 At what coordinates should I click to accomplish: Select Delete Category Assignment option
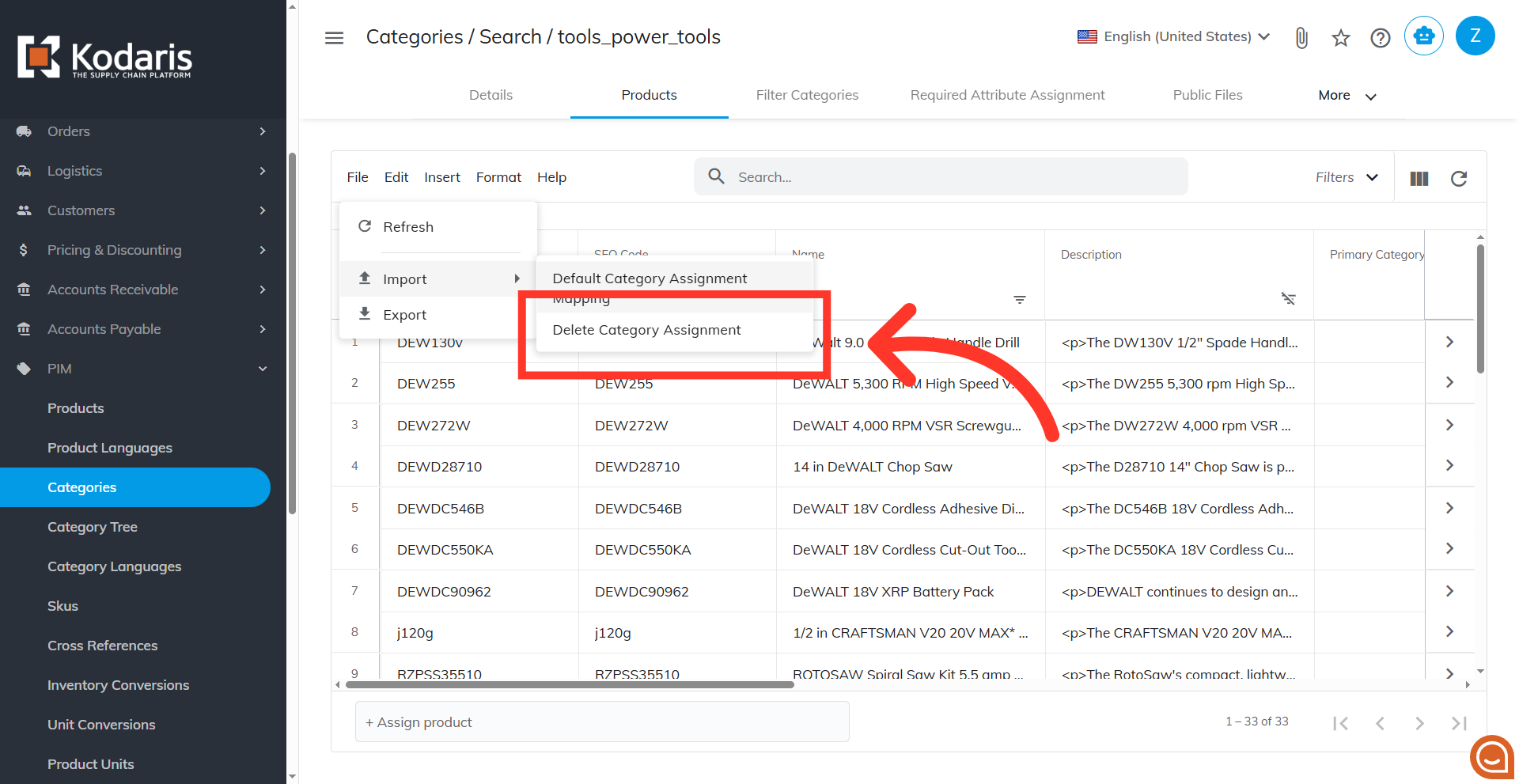(675, 330)
